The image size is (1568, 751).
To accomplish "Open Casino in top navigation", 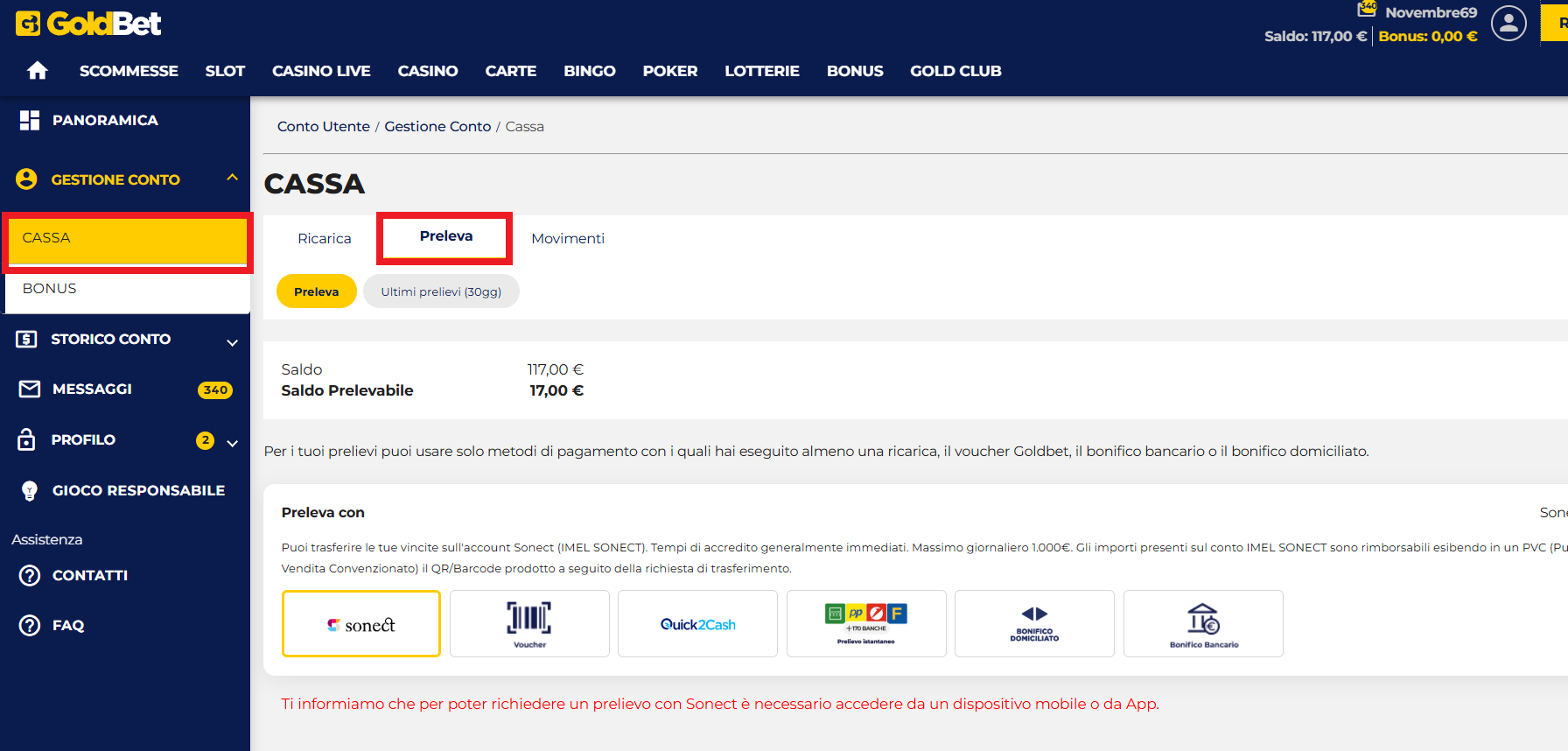I will pyautogui.click(x=428, y=71).
